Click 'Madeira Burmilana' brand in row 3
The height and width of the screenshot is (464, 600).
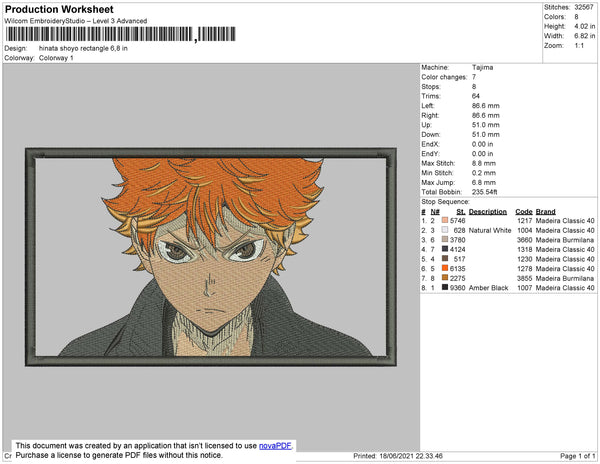coord(565,240)
